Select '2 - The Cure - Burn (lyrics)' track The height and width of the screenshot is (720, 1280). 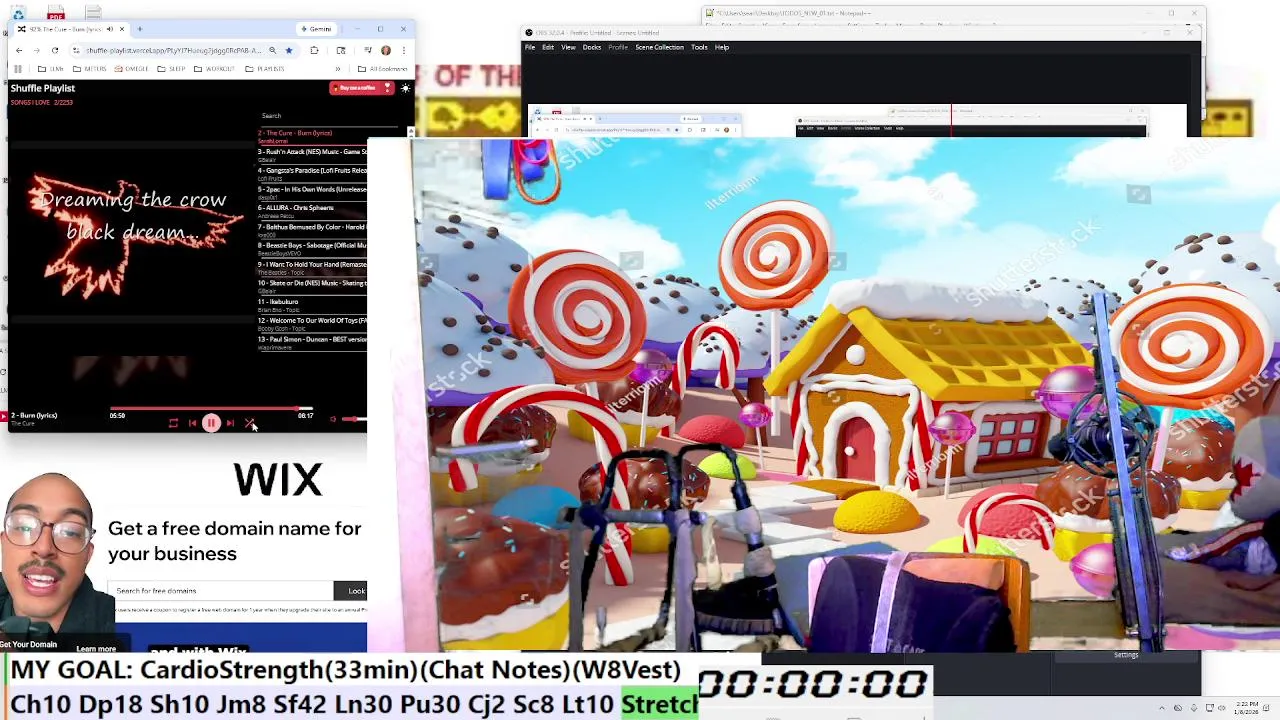(x=312, y=136)
